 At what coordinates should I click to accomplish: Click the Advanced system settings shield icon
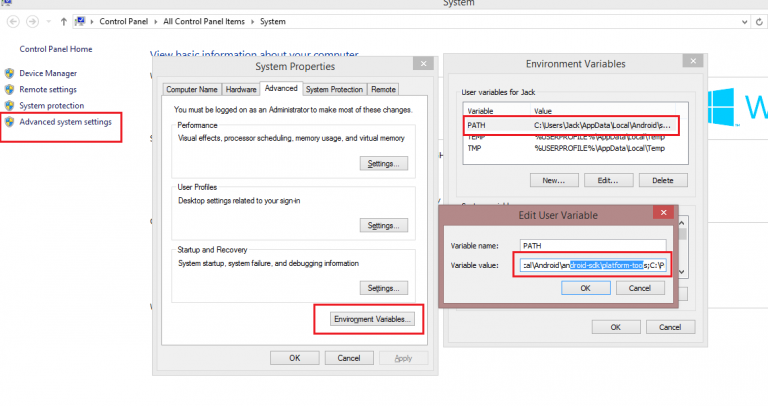[x=9, y=121]
